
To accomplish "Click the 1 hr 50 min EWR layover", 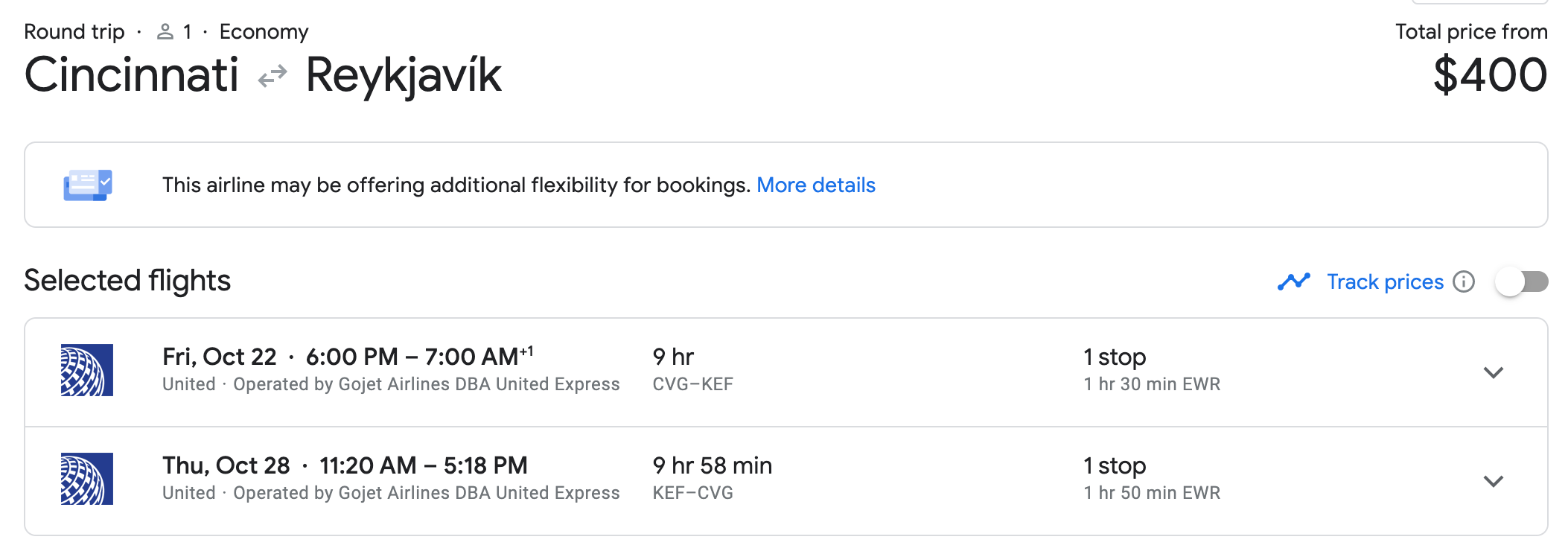I will [1151, 493].
